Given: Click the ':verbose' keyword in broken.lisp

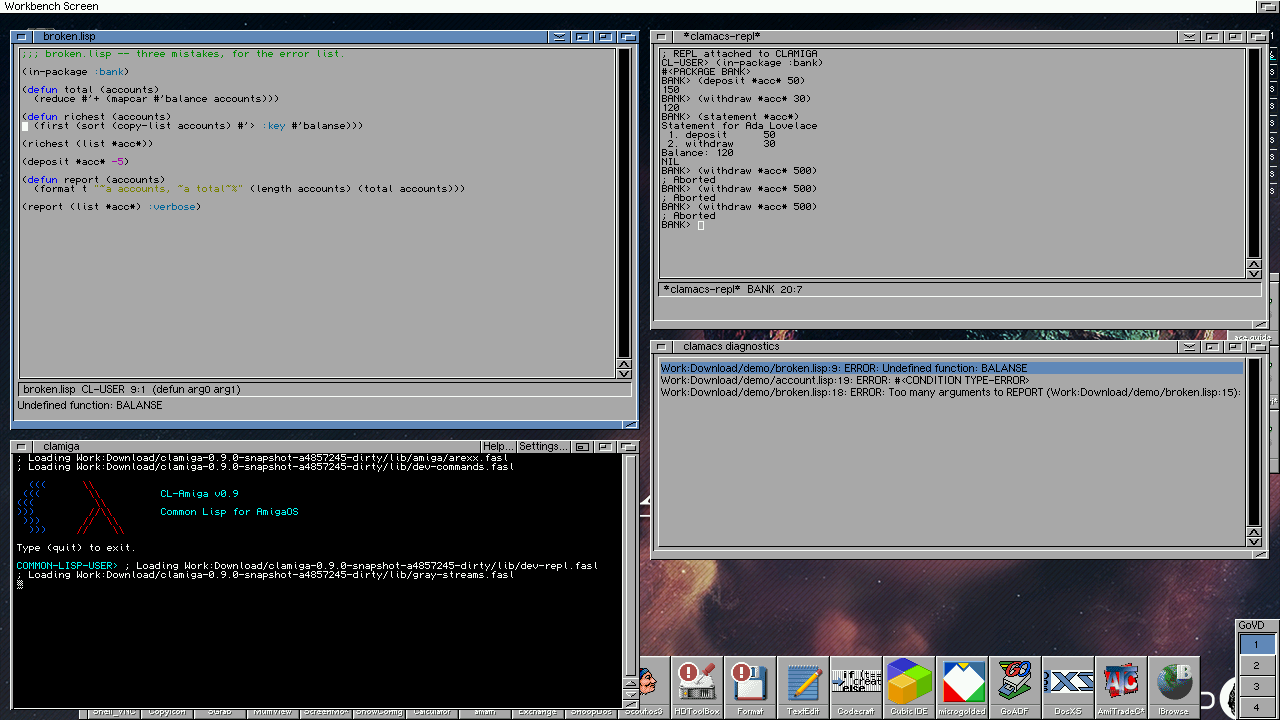Looking at the screenshot, I should [174, 207].
